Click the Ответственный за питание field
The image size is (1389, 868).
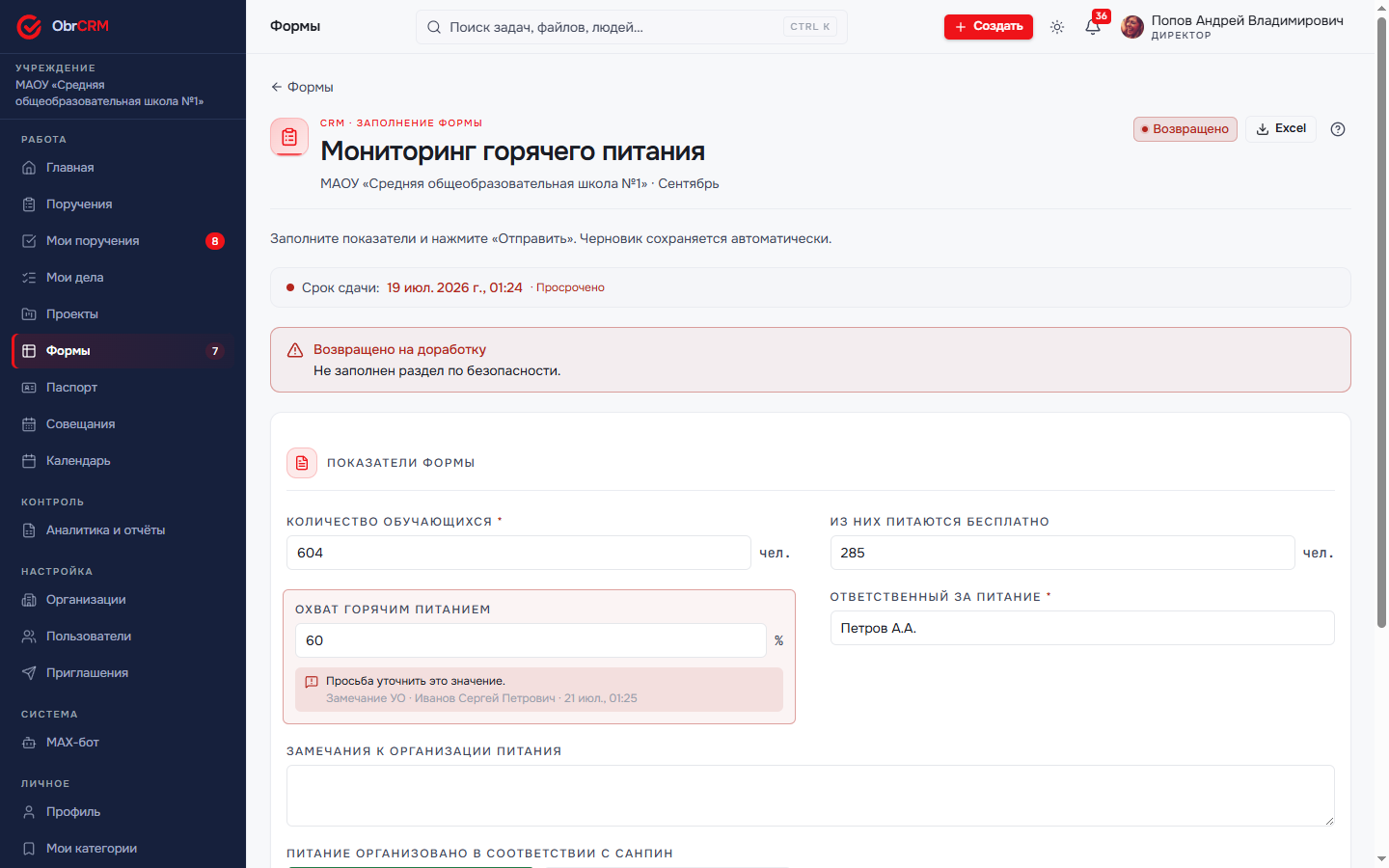pos(1082,628)
